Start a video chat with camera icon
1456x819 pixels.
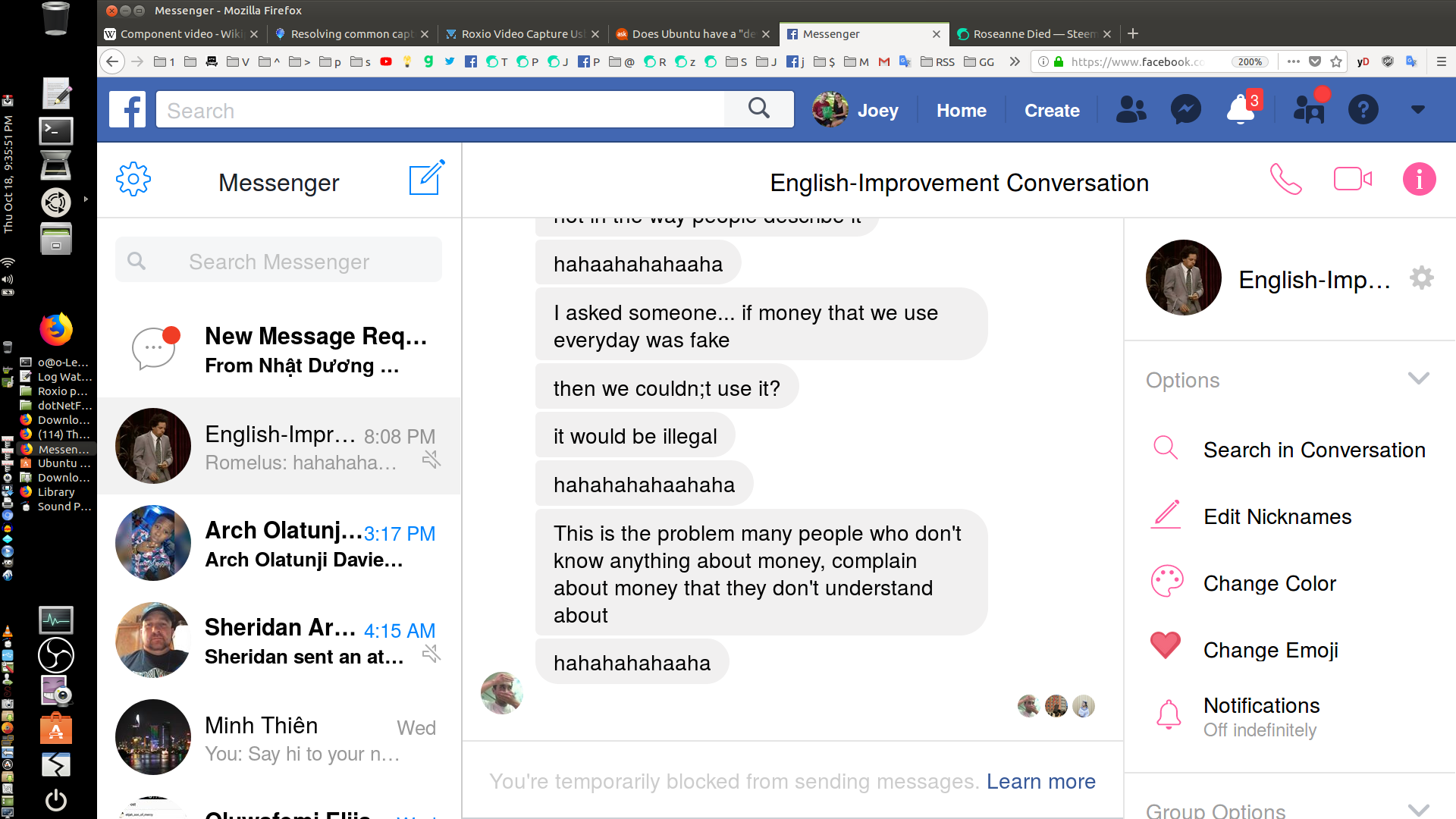(1353, 179)
